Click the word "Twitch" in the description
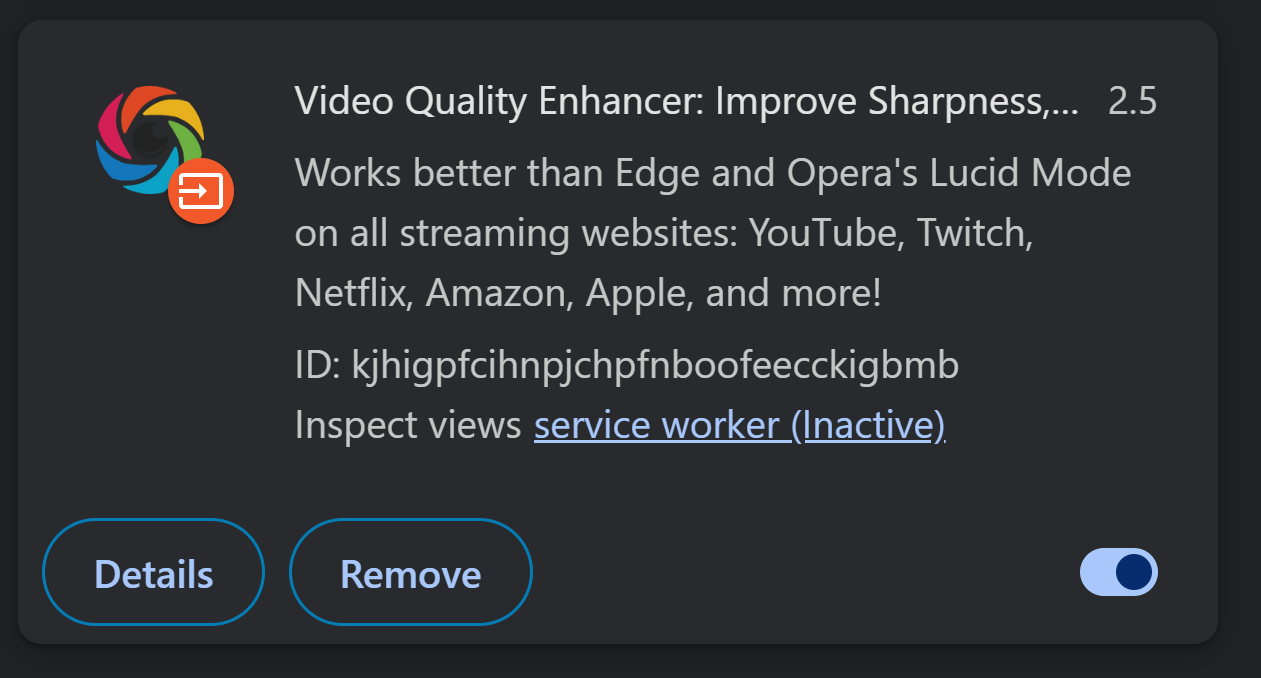Viewport: 1261px width, 678px height. click(x=974, y=233)
